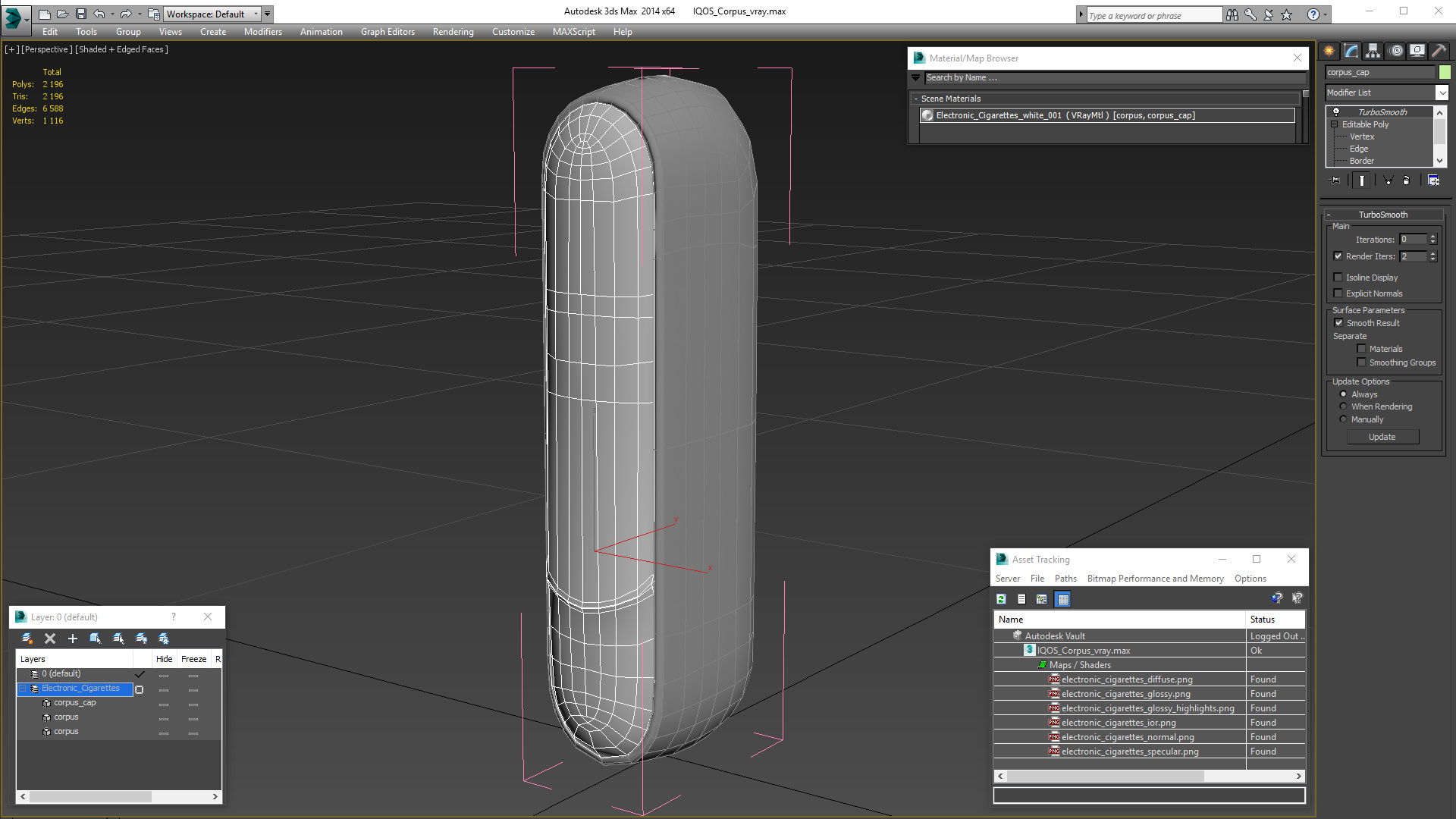Collapse the Electronic_Cigarettes layer node

pos(23,689)
